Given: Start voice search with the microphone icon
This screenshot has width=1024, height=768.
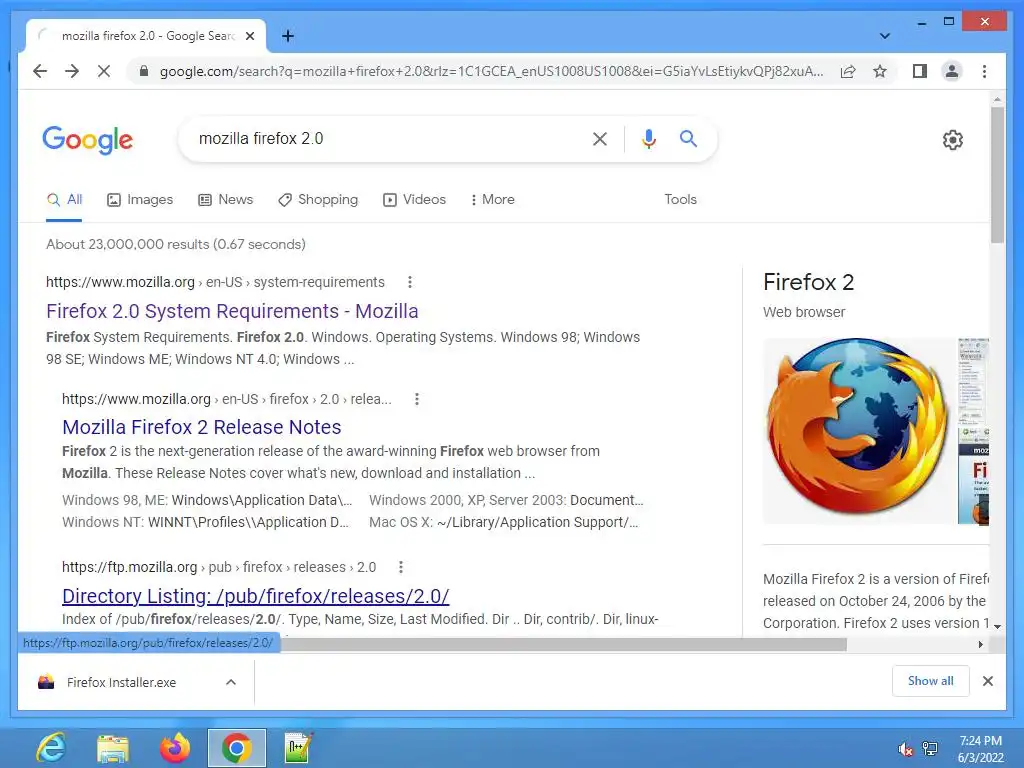Looking at the screenshot, I should click(648, 138).
